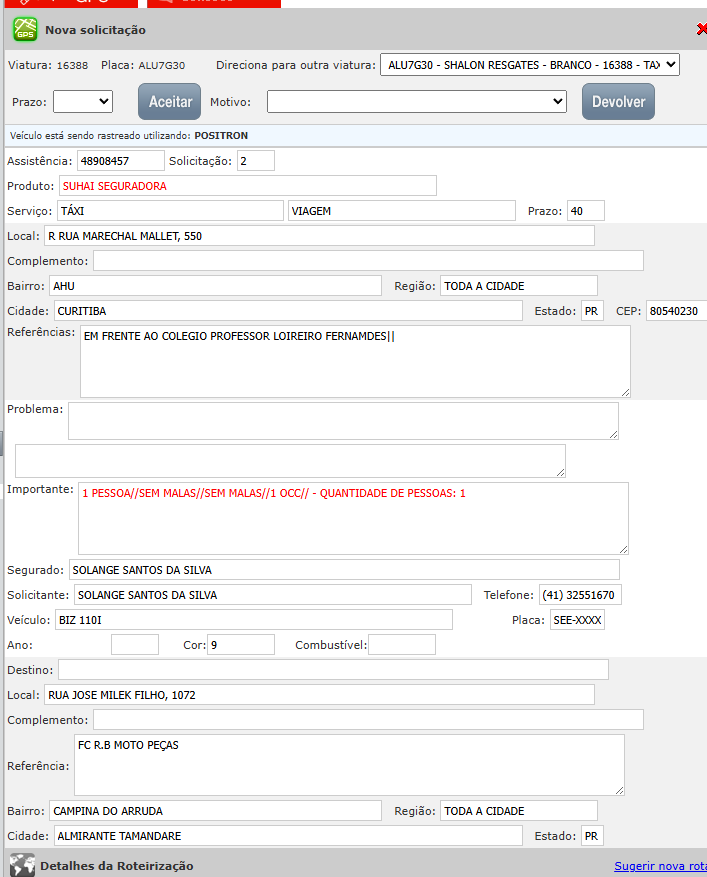Open the top Prazo dropdown
The image size is (707, 877).
[x=83, y=102]
